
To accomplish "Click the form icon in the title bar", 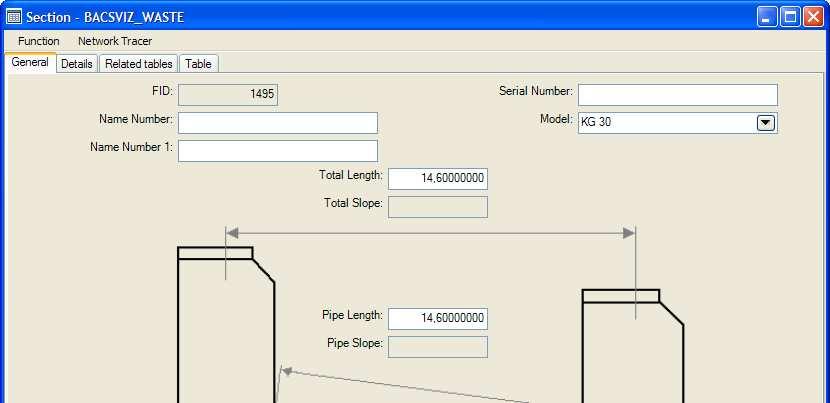I will point(14,17).
